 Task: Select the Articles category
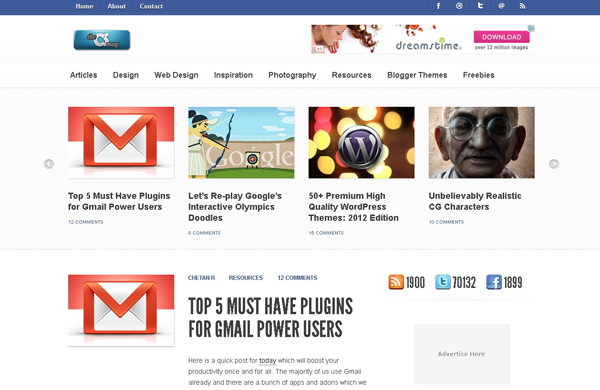pyautogui.click(x=83, y=75)
